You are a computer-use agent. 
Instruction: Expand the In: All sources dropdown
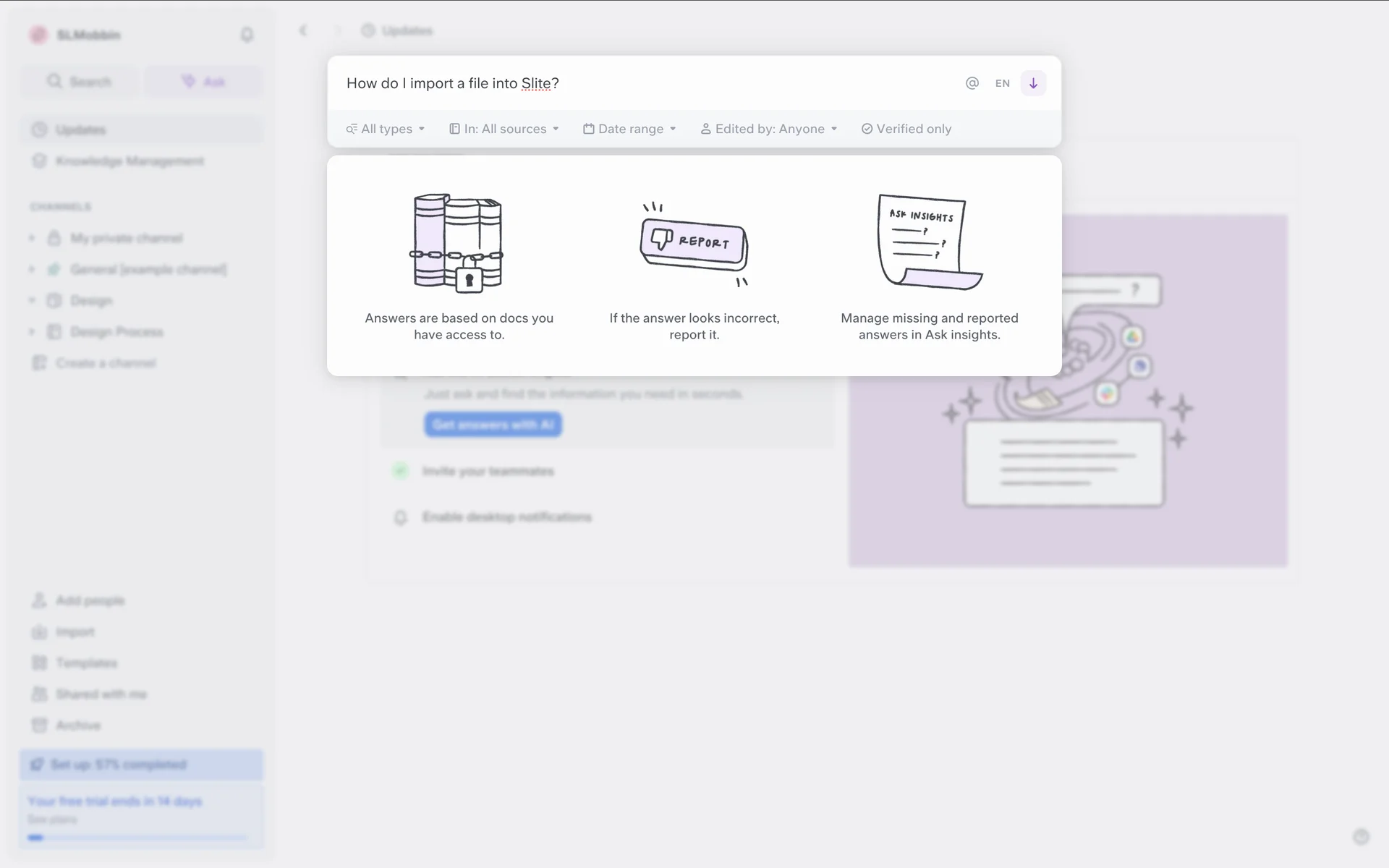[504, 129]
